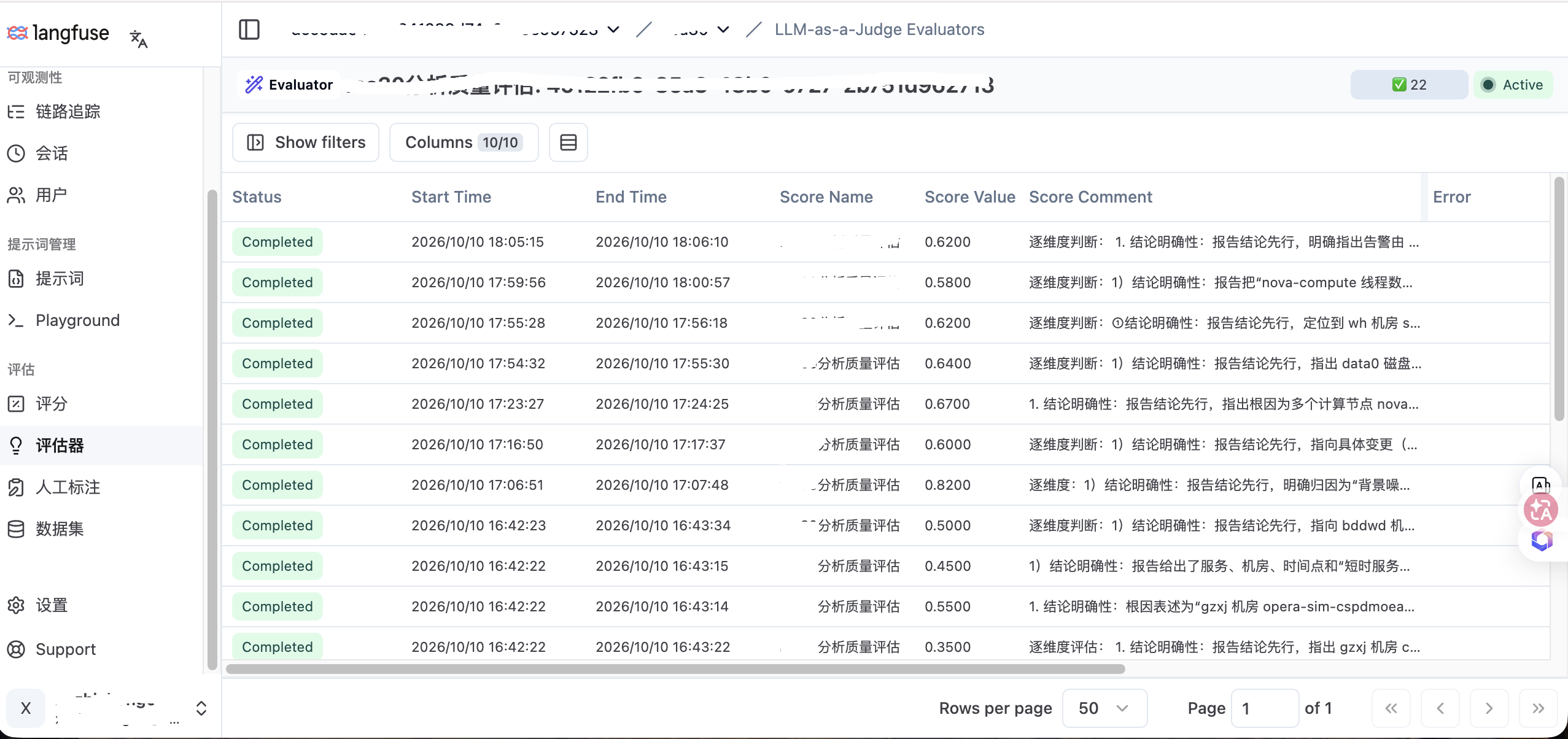The height and width of the screenshot is (739, 1568).
Task: Click the users icon beside 用户
Action: (x=16, y=195)
